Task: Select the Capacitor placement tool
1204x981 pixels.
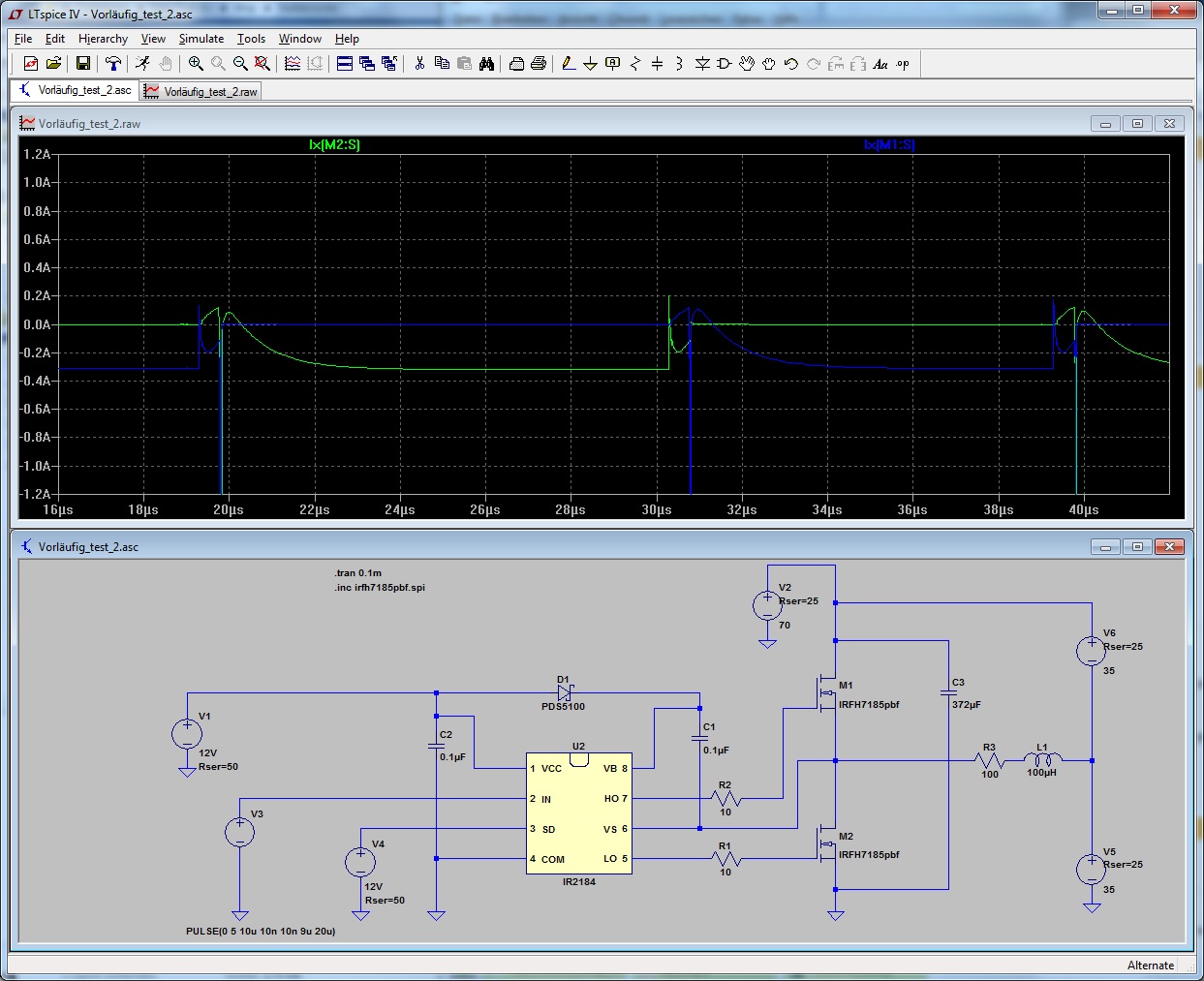Action: pyautogui.click(x=657, y=64)
